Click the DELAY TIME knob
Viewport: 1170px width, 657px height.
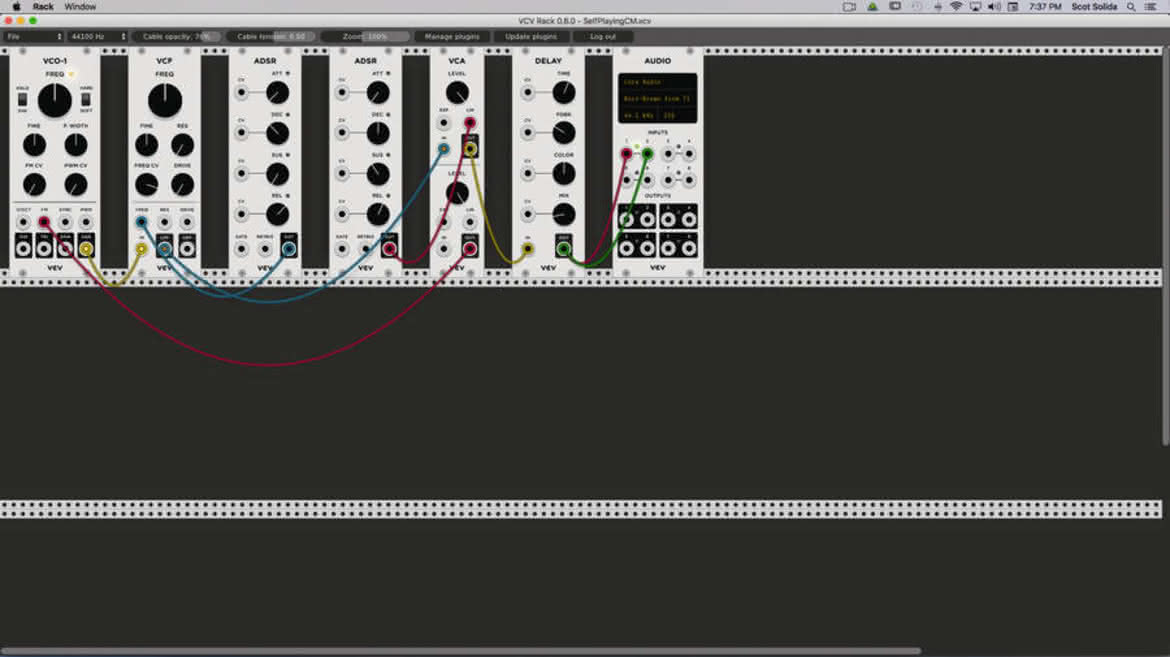563,93
